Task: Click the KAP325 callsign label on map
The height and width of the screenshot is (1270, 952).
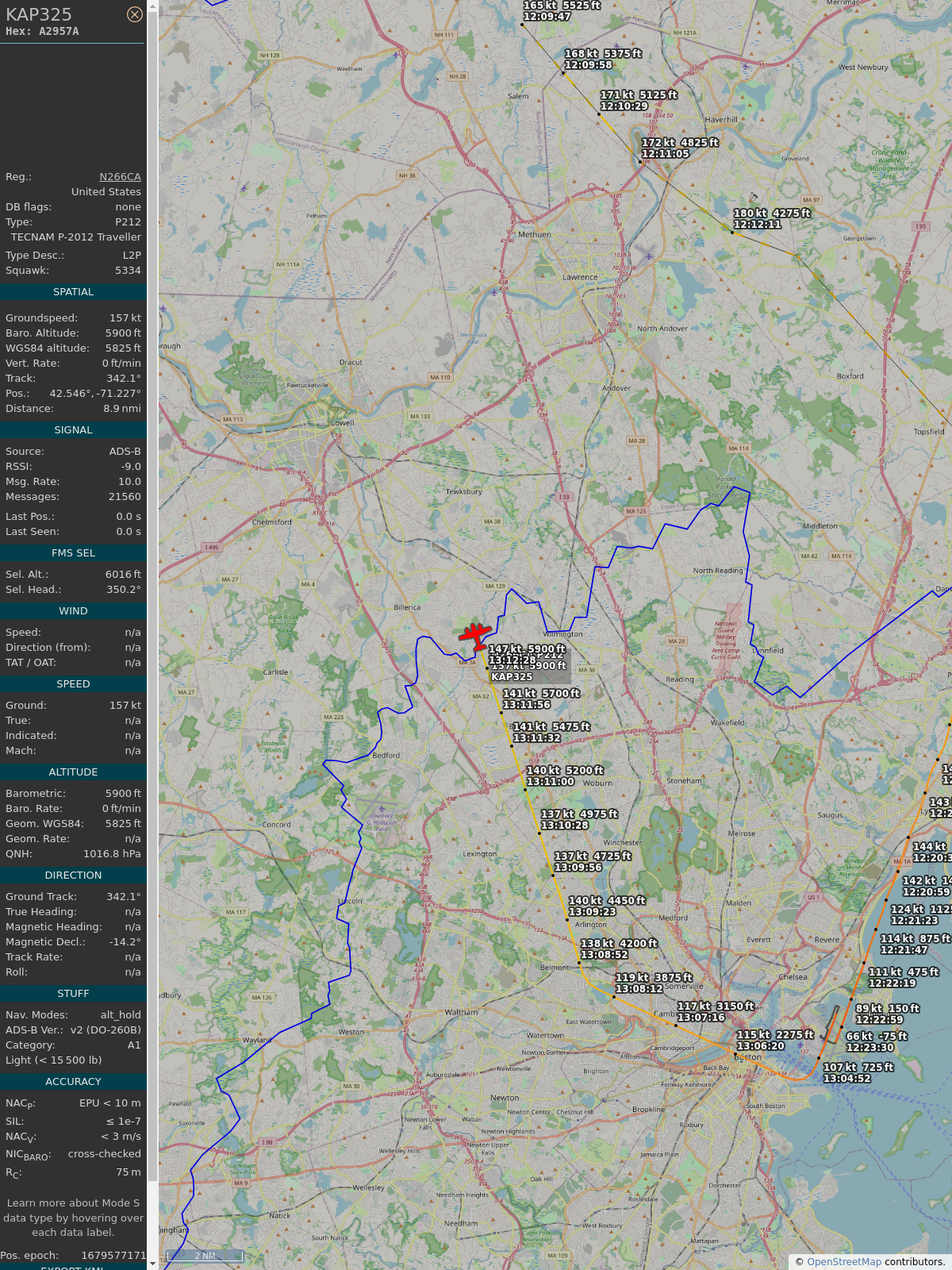Action: pos(512,677)
